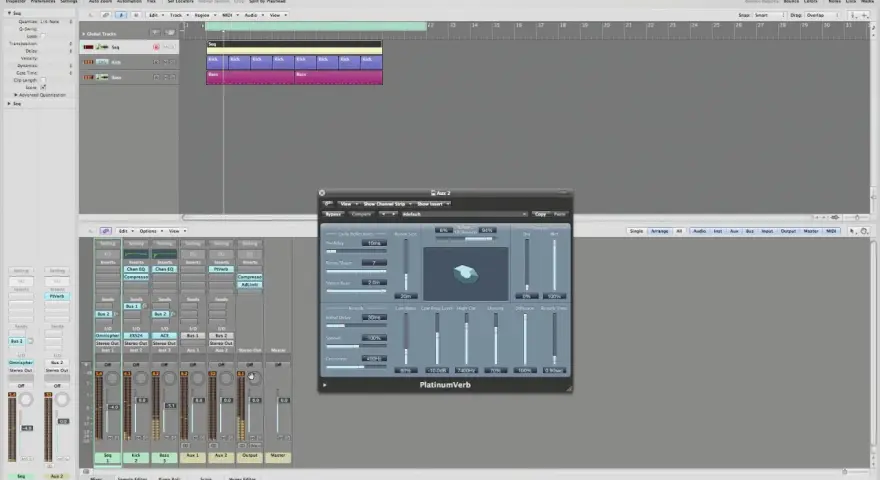
Task: Click the Compare button in PlatinumVerb
Action: (360, 214)
